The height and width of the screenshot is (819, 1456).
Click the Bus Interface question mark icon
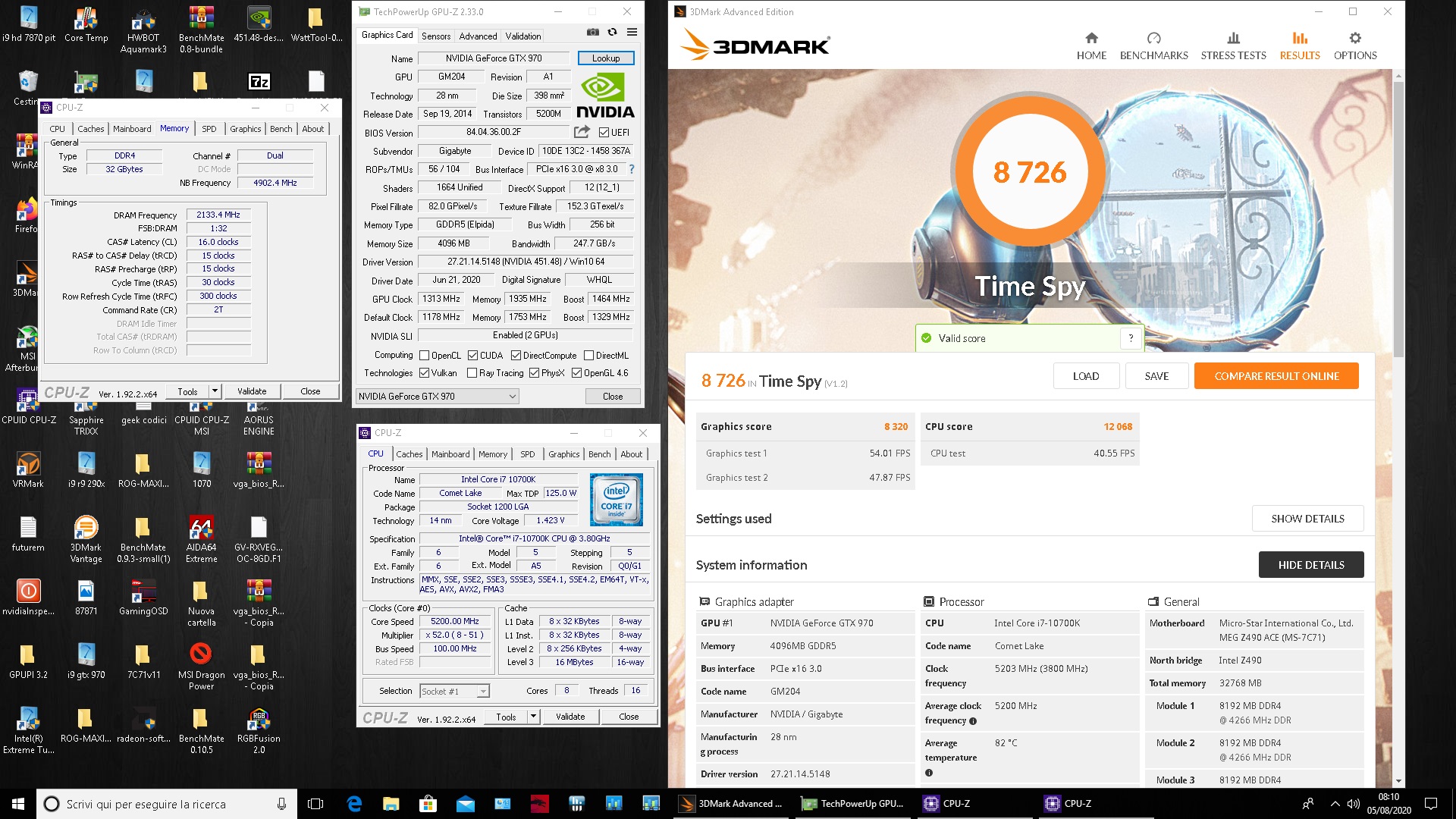[x=632, y=169]
